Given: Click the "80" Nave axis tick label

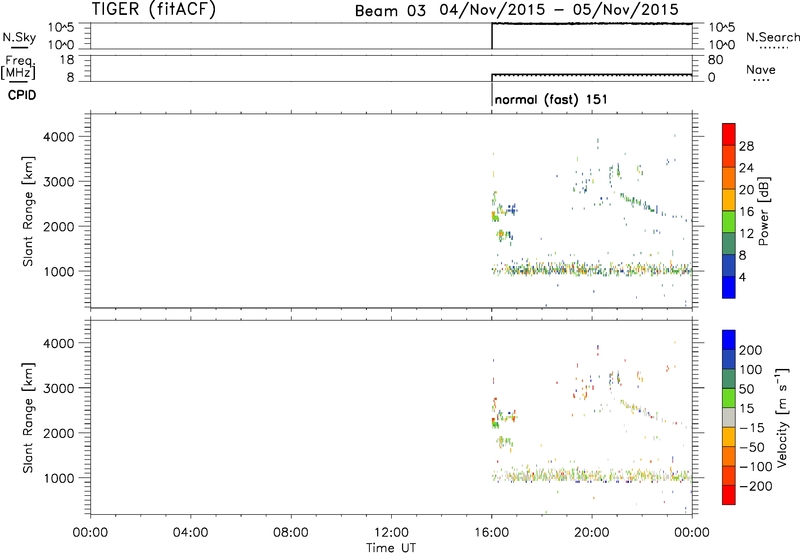Looking at the screenshot, I should (715, 60).
